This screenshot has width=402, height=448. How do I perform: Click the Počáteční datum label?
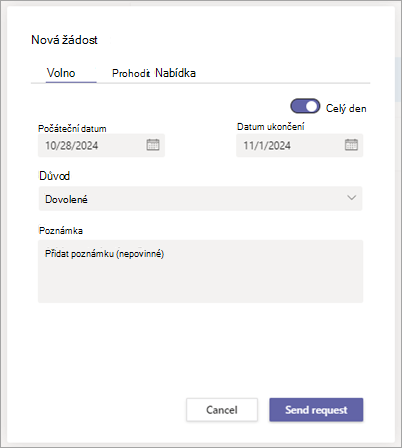coord(72,129)
